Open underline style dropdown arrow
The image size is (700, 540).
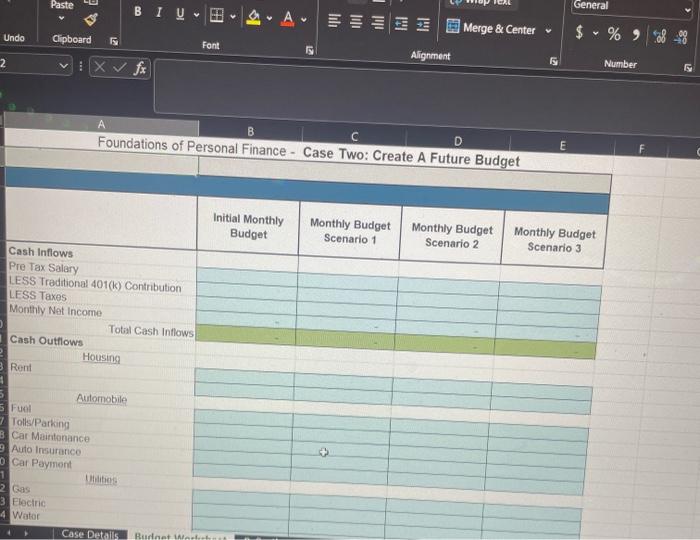[x=196, y=15]
